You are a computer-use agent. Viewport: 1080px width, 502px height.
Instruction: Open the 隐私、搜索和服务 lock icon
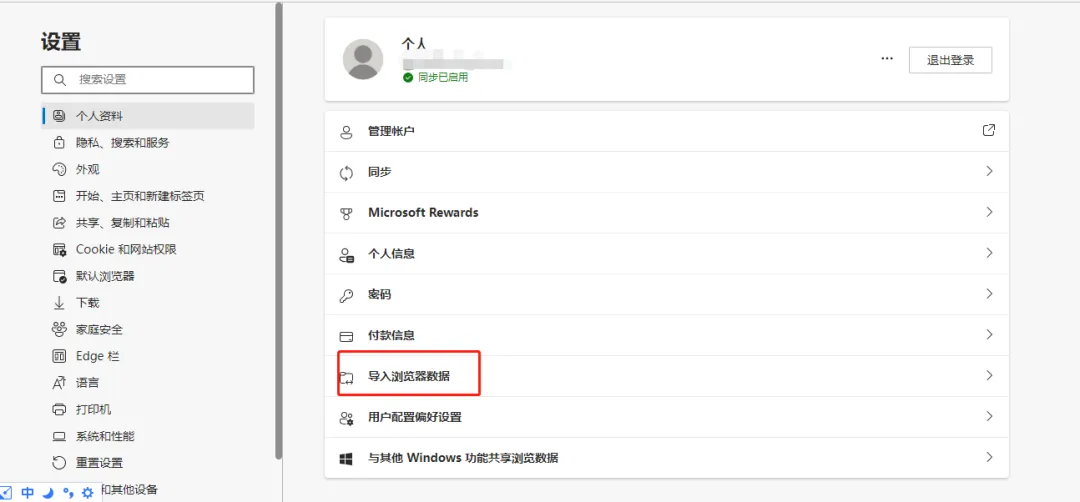59,143
